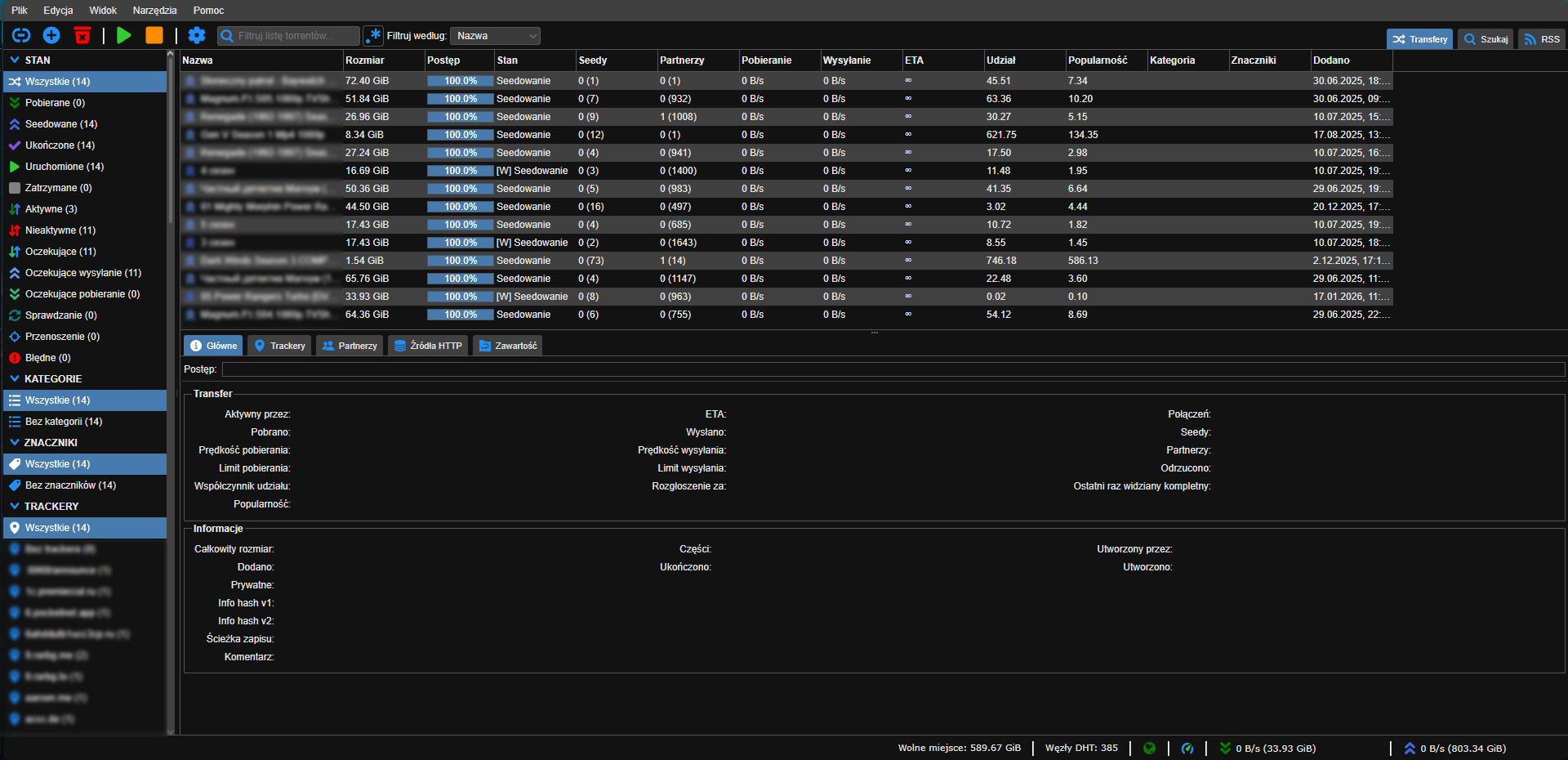Click the red delete torrent icon
1568x760 pixels.
pyautogui.click(x=82, y=35)
